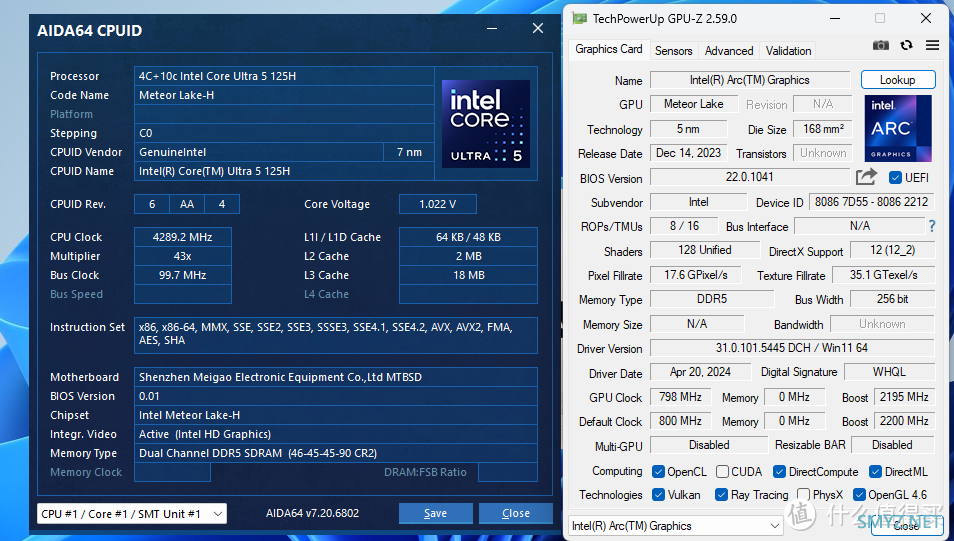
Task: Toggle the Vulkan checkbox
Action: pyautogui.click(x=658, y=495)
